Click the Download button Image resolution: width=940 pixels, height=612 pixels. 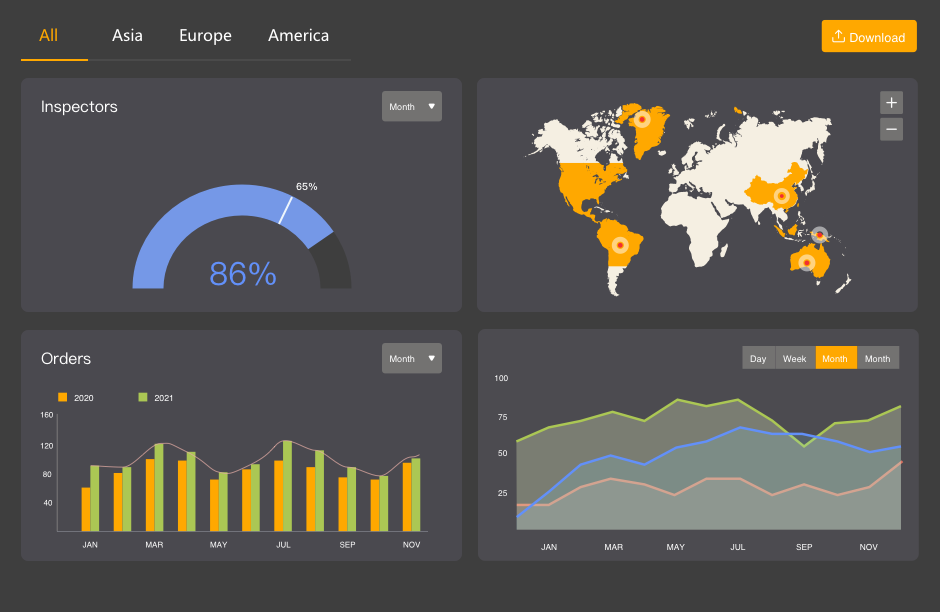coord(869,37)
